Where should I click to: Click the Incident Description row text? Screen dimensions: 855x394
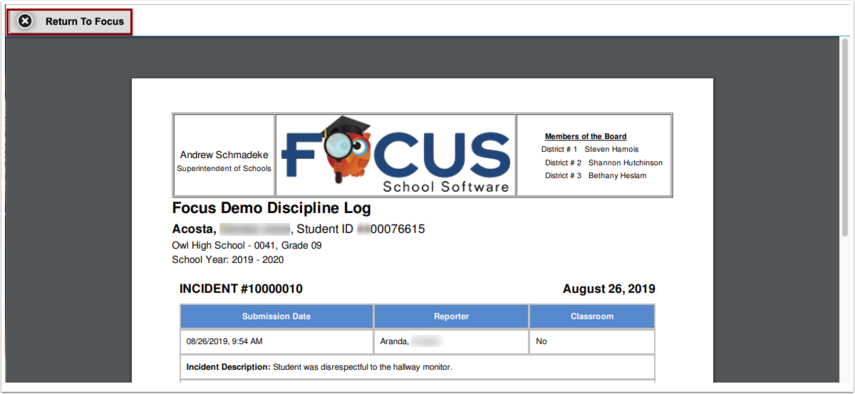[320, 367]
